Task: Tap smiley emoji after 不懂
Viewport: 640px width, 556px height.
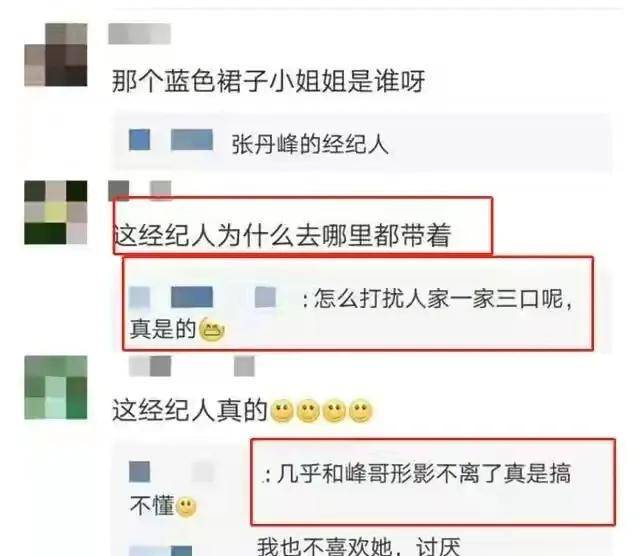Action: (187, 507)
